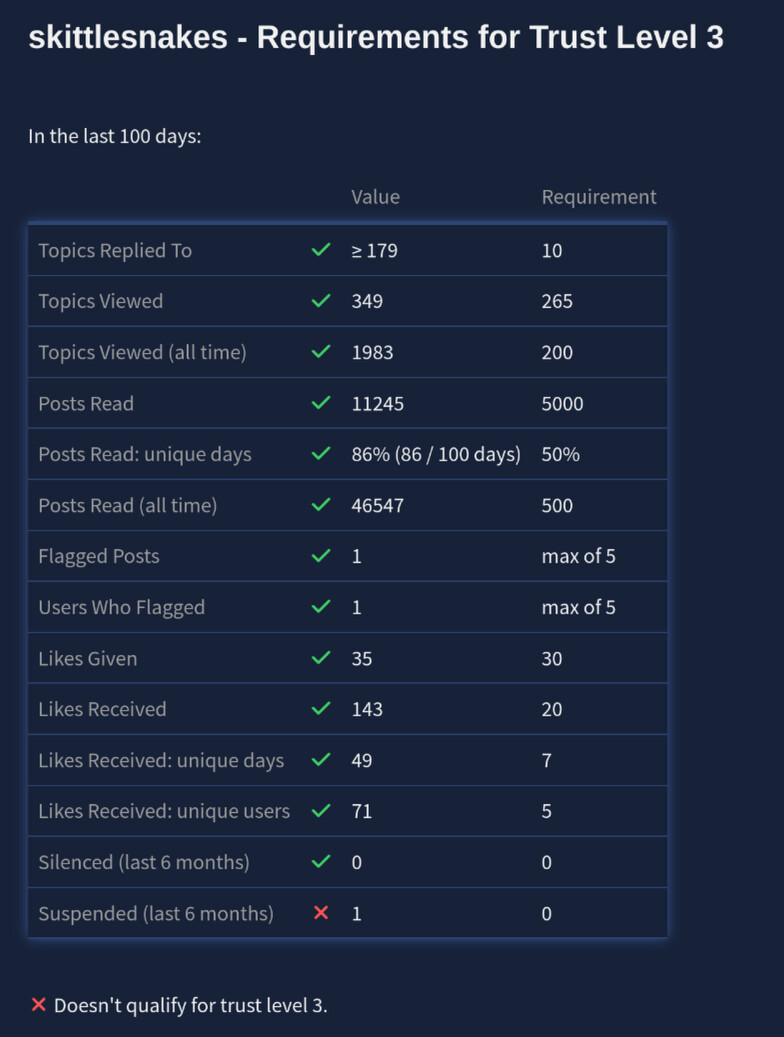
Task: Click the red X in the Suspended row
Action: pyautogui.click(x=321, y=913)
